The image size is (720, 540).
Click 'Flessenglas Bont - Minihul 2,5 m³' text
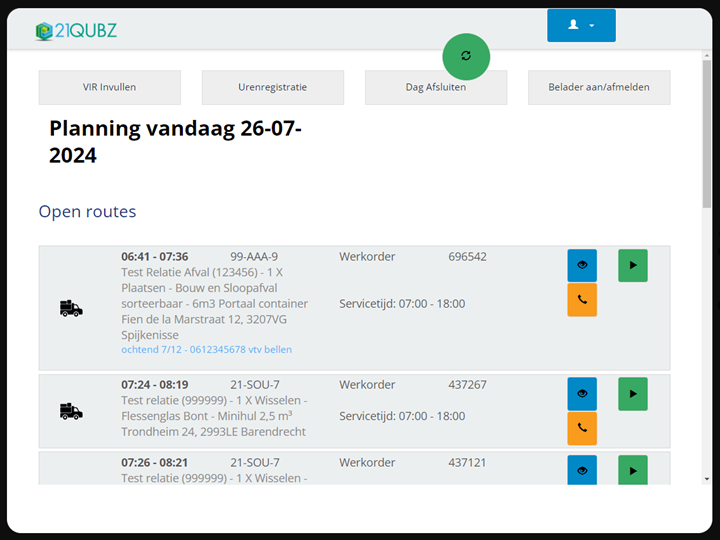207,416
